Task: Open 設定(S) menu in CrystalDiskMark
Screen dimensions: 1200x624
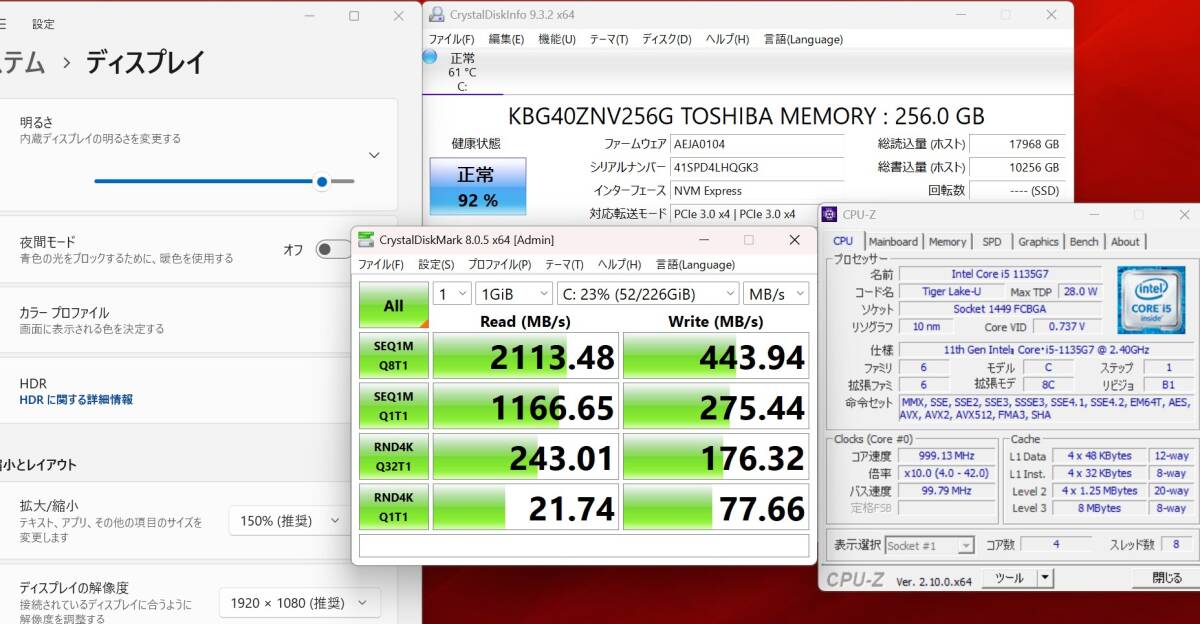Action: click(x=436, y=265)
